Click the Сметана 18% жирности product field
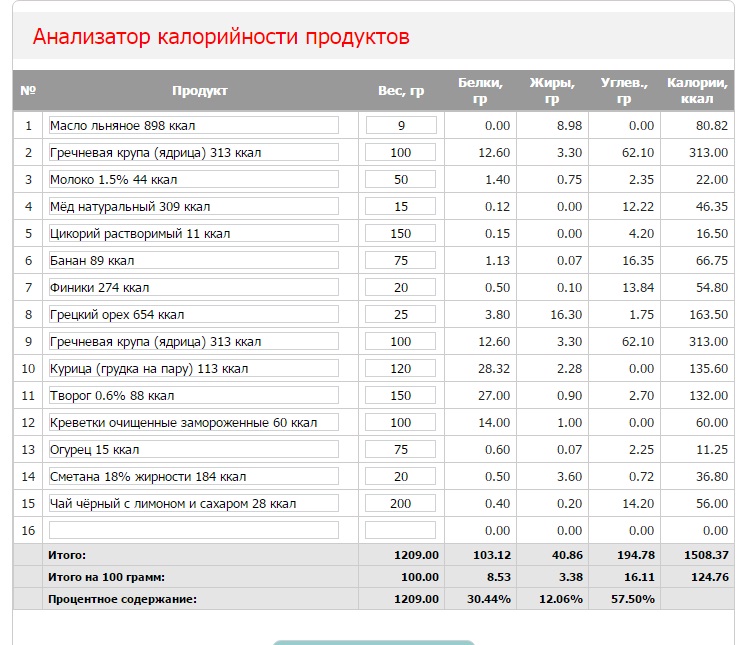The width and height of the screenshot is (742, 645). click(193, 477)
